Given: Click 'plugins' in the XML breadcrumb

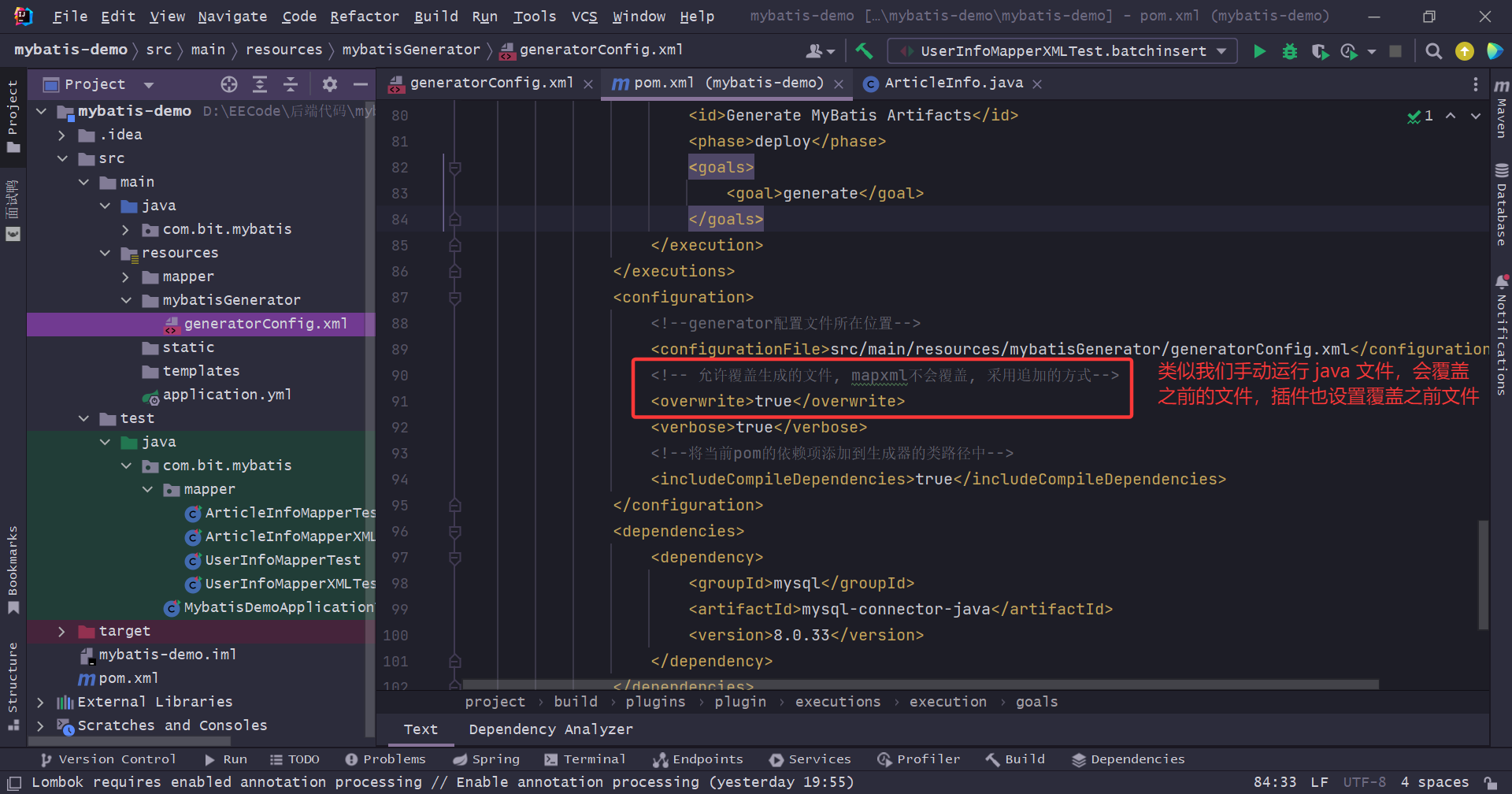Looking at the screenshot, I should point(655,702).
